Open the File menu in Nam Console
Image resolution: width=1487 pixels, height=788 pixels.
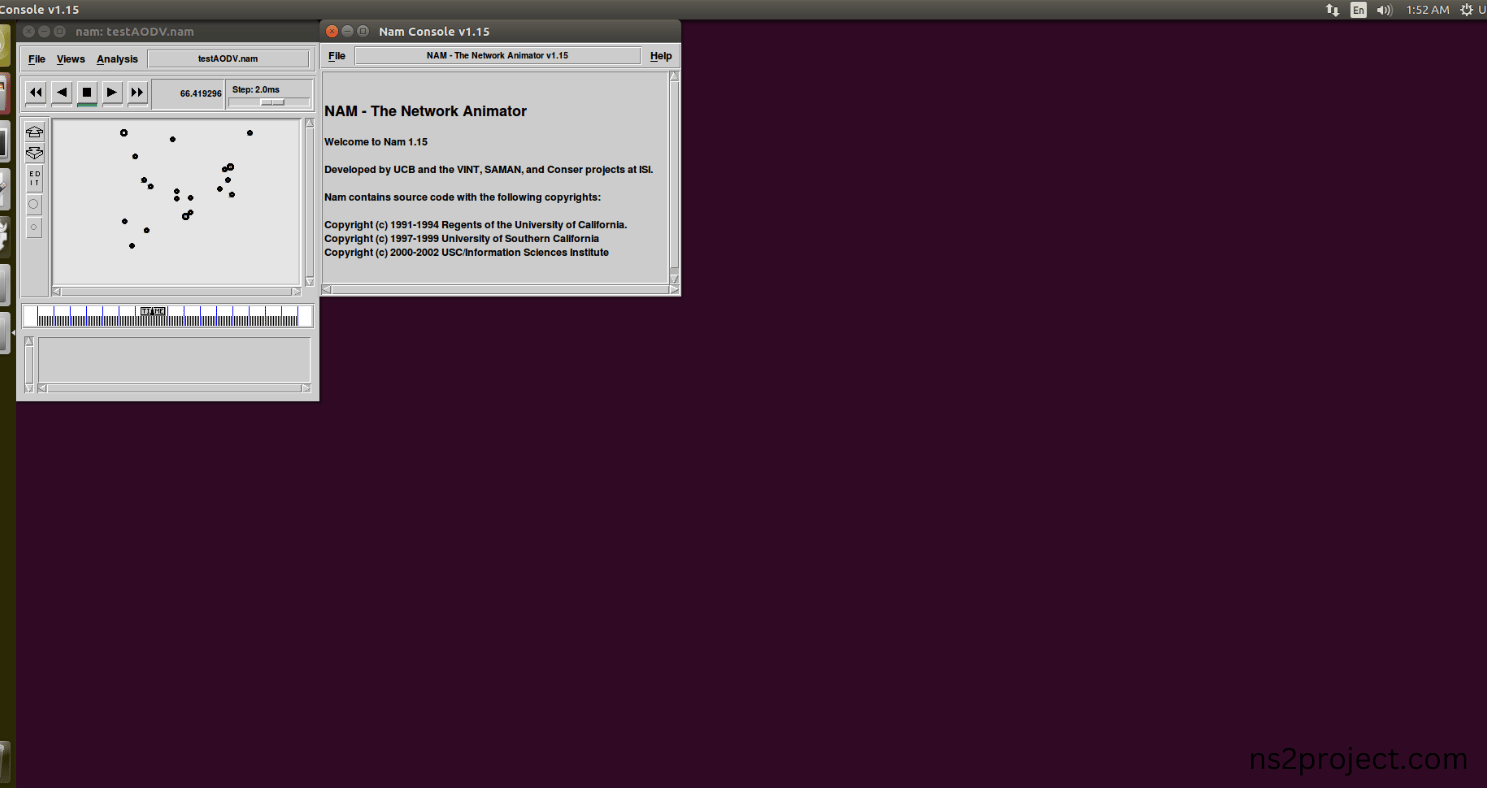pos(337,56)
